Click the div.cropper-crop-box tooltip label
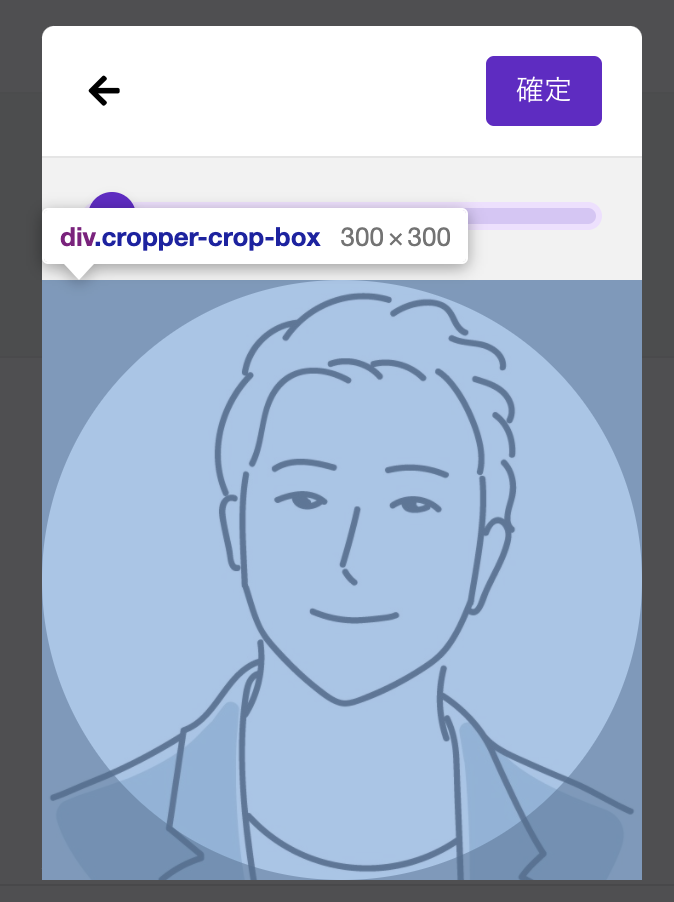This screenshot has width=674, height=902. 190,237
